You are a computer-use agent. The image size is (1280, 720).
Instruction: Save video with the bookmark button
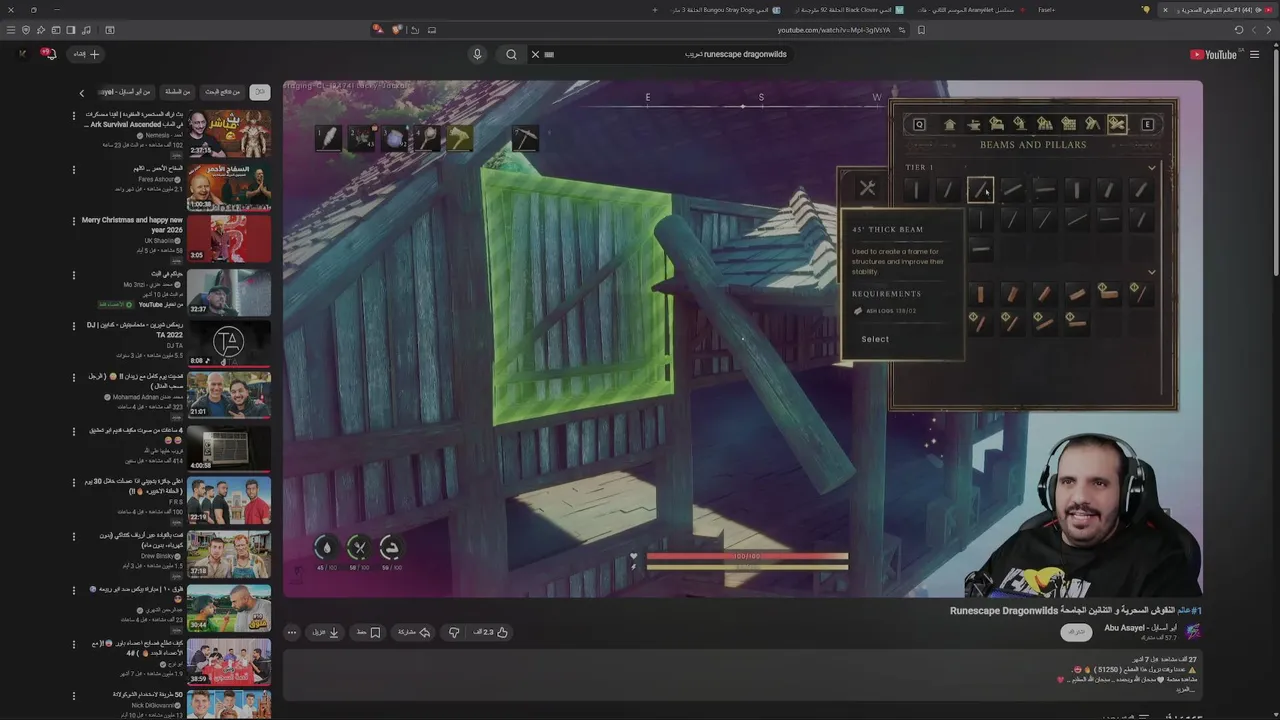coord(368,632)
